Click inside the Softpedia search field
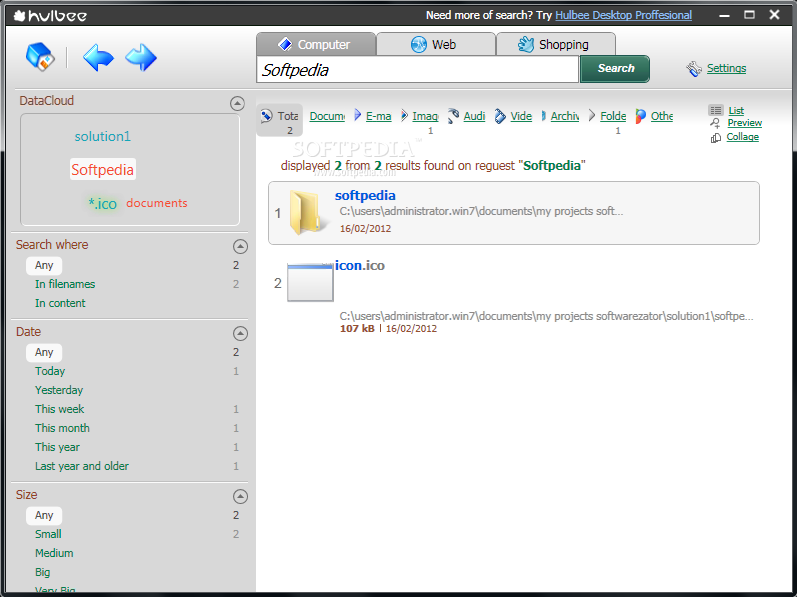Image resolution: width=797 pixels, height=597 pixels. point(417,70)
